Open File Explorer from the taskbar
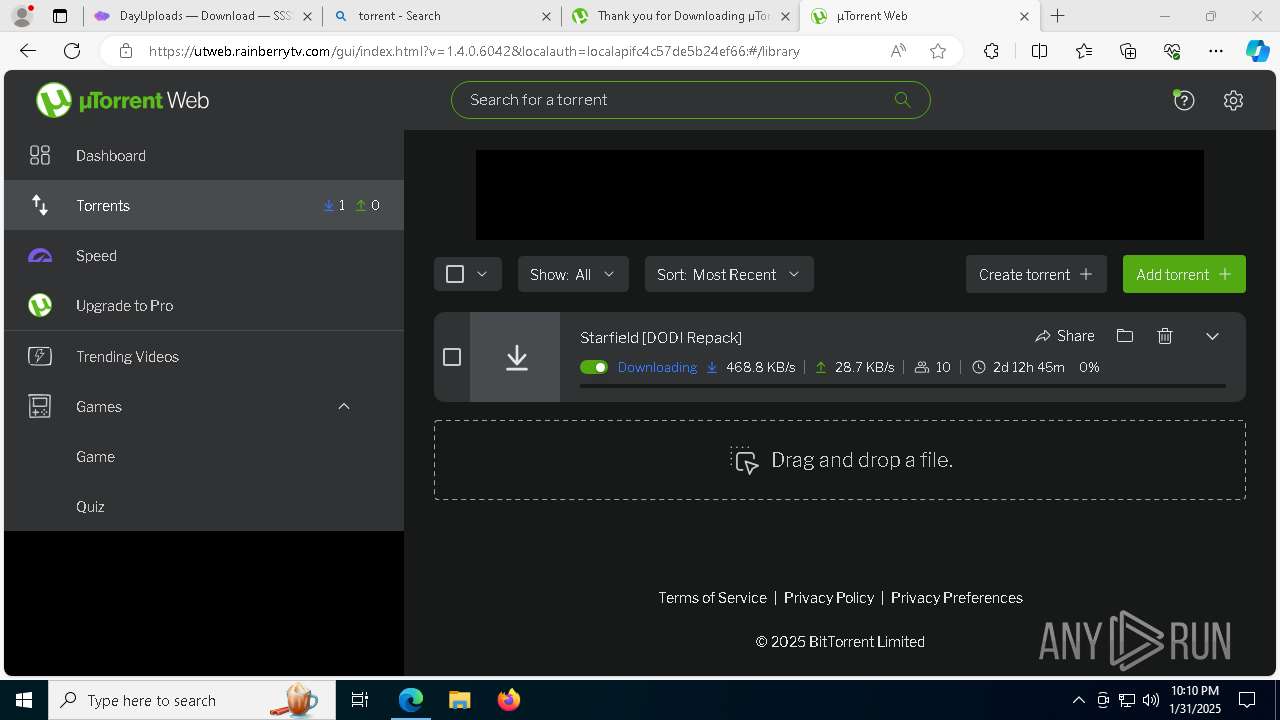This screenshot has height=720, width=1280. 459,700
